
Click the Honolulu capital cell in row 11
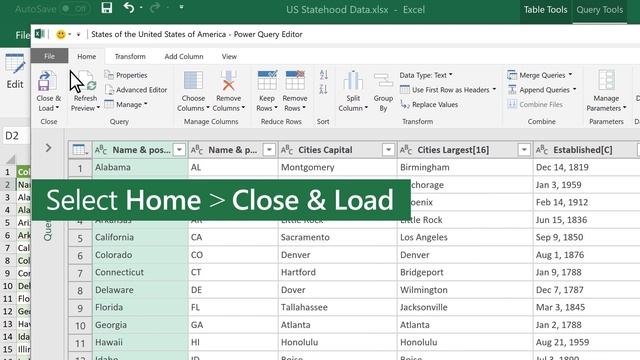(x=337, y=342)
